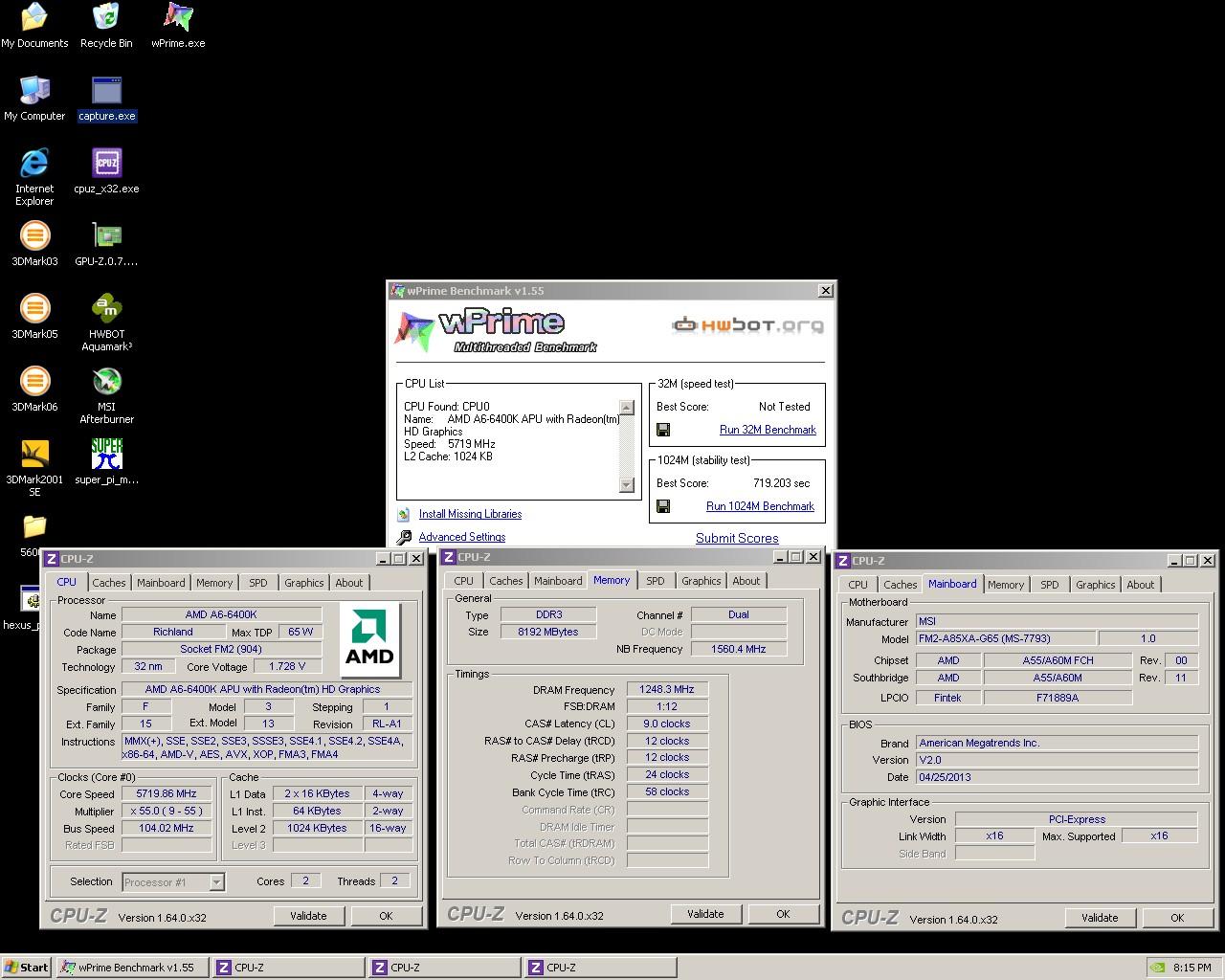The width and height of the screenshot is (1225, 980).
Task: Click the DRAM Frequency value 1248.3 MHz
Action: point(667,689)
